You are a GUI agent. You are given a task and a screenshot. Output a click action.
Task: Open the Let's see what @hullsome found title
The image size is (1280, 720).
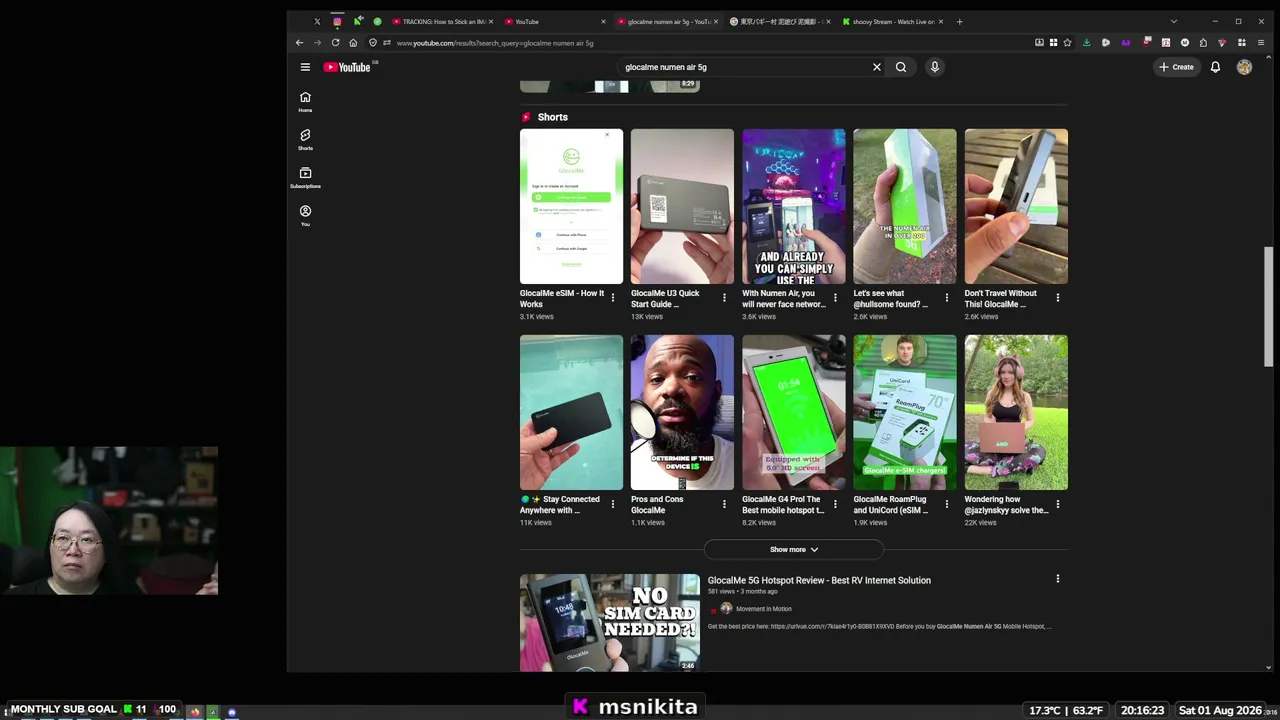[x=891, y=298]
